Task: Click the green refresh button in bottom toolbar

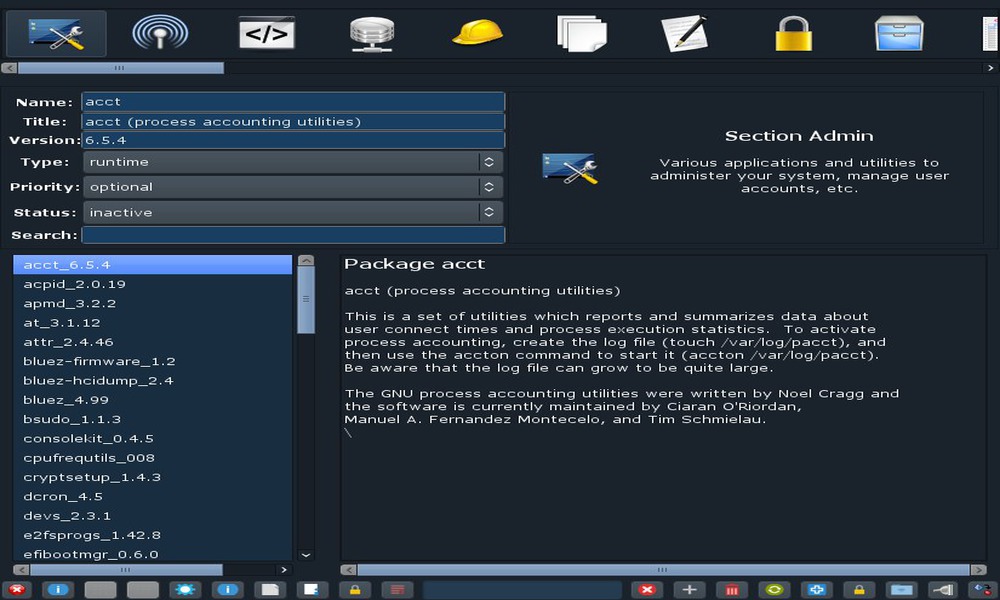Action: [x=772, y=590]
